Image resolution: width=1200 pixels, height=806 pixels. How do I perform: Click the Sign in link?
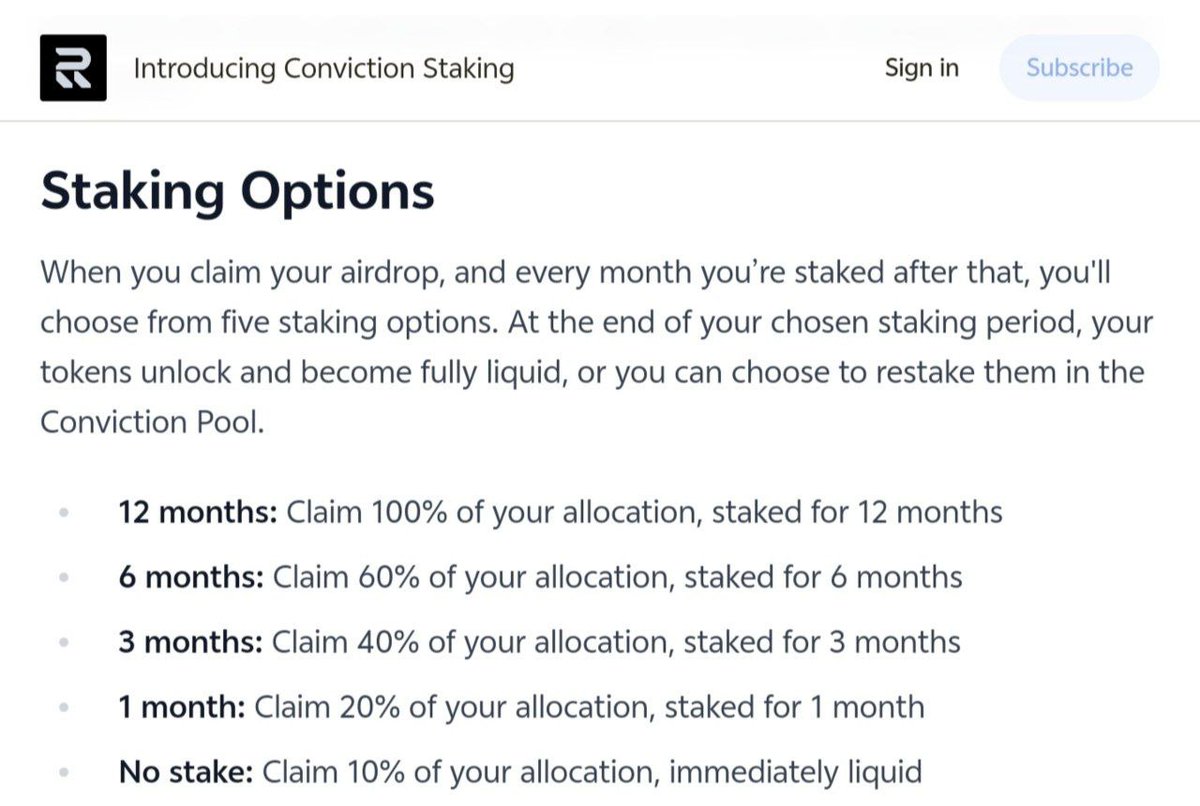click(921, 68)
